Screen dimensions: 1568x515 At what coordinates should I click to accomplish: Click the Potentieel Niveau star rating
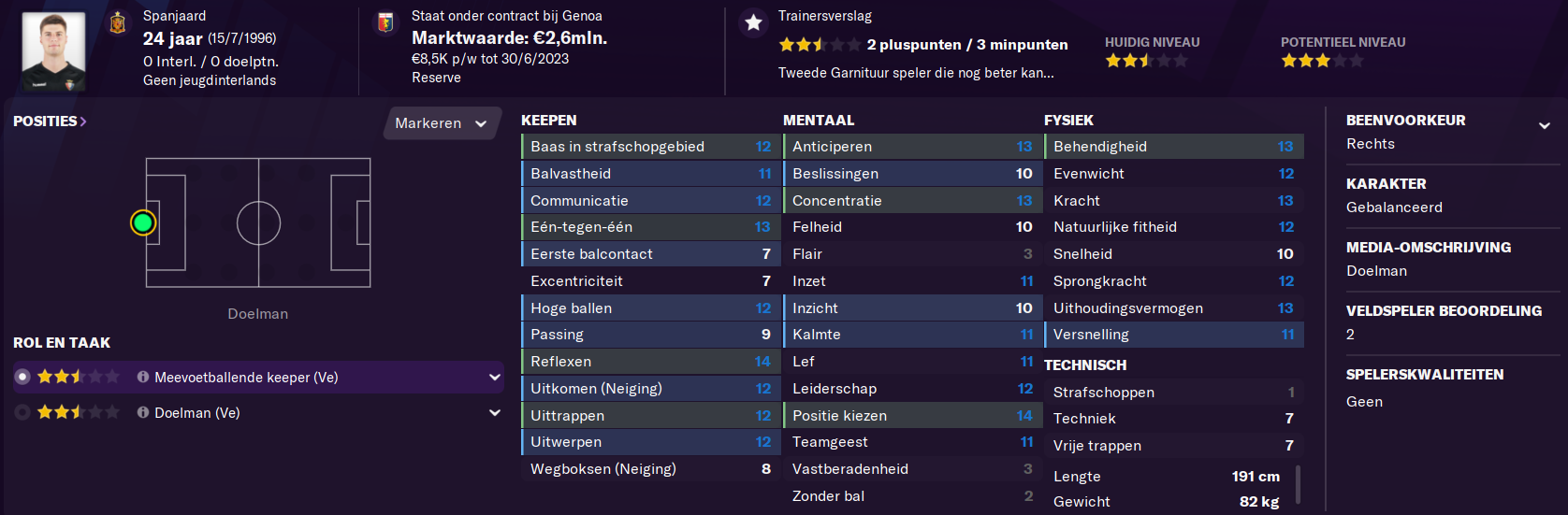1322,61
